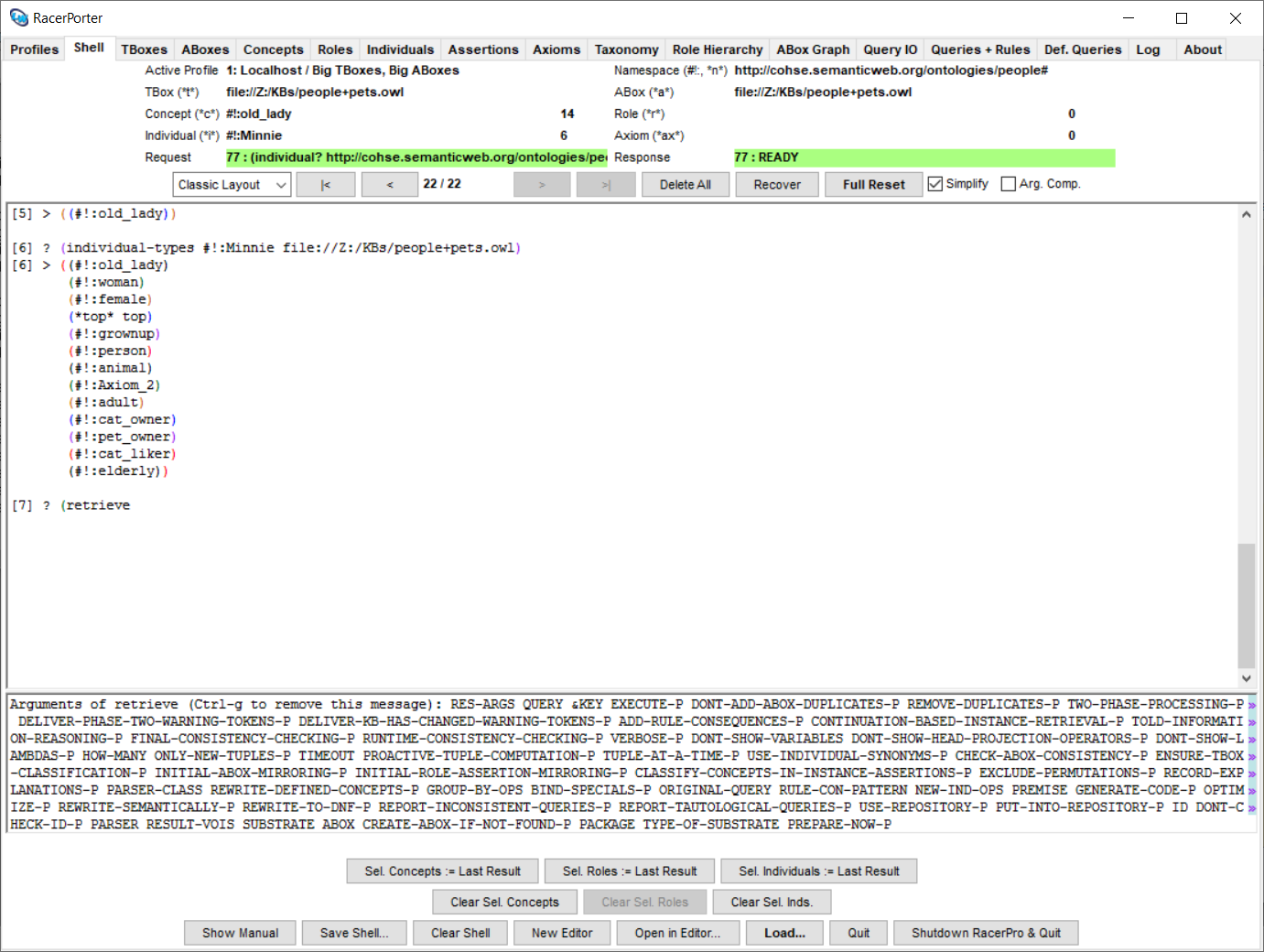Open the manual with Show Manual
1264x952 pixels.
240,933
